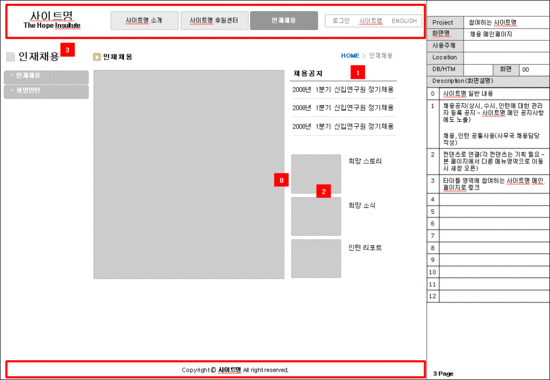This screenshot has height=380, width=550.
Task: Click the 3 Page label
Action: point(443,374)
